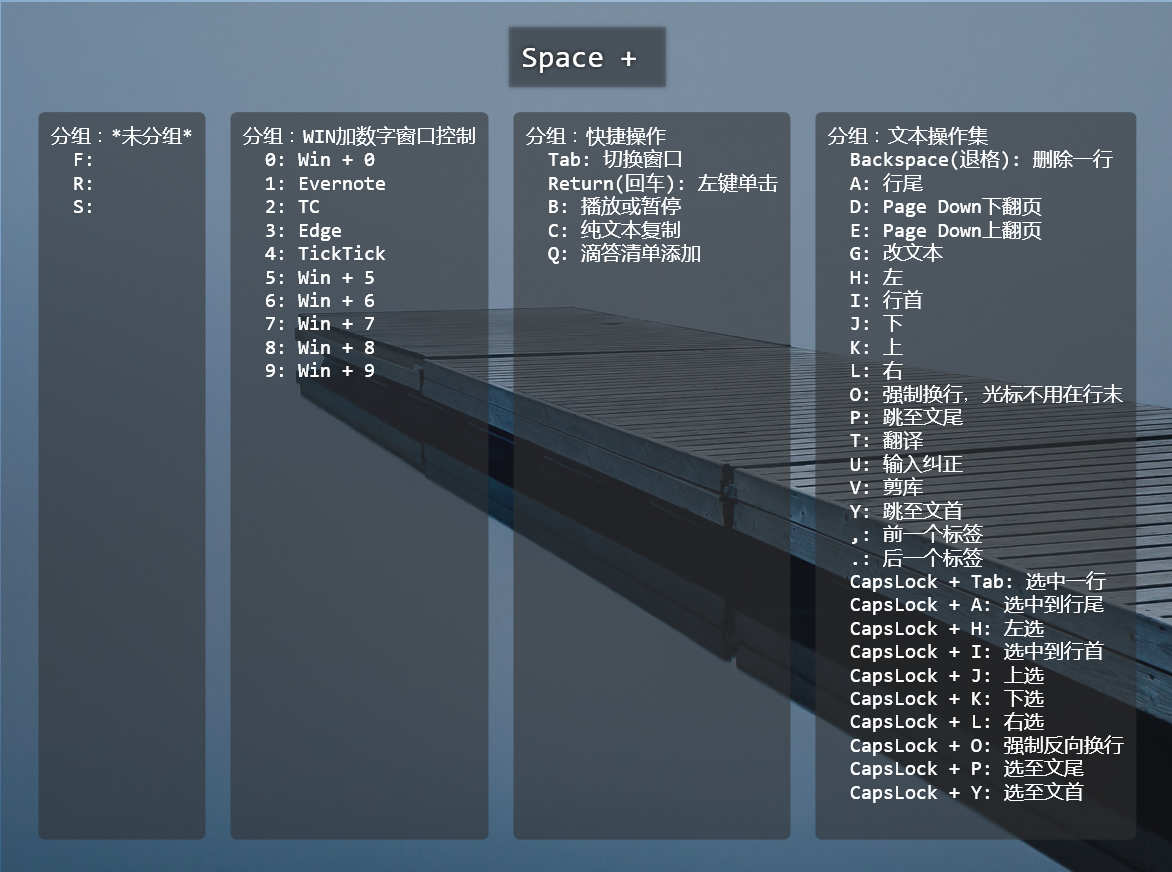1172x872 pixels.
Task: Click the "Return(回车): 左键单击" row
Action: point(663,184)
